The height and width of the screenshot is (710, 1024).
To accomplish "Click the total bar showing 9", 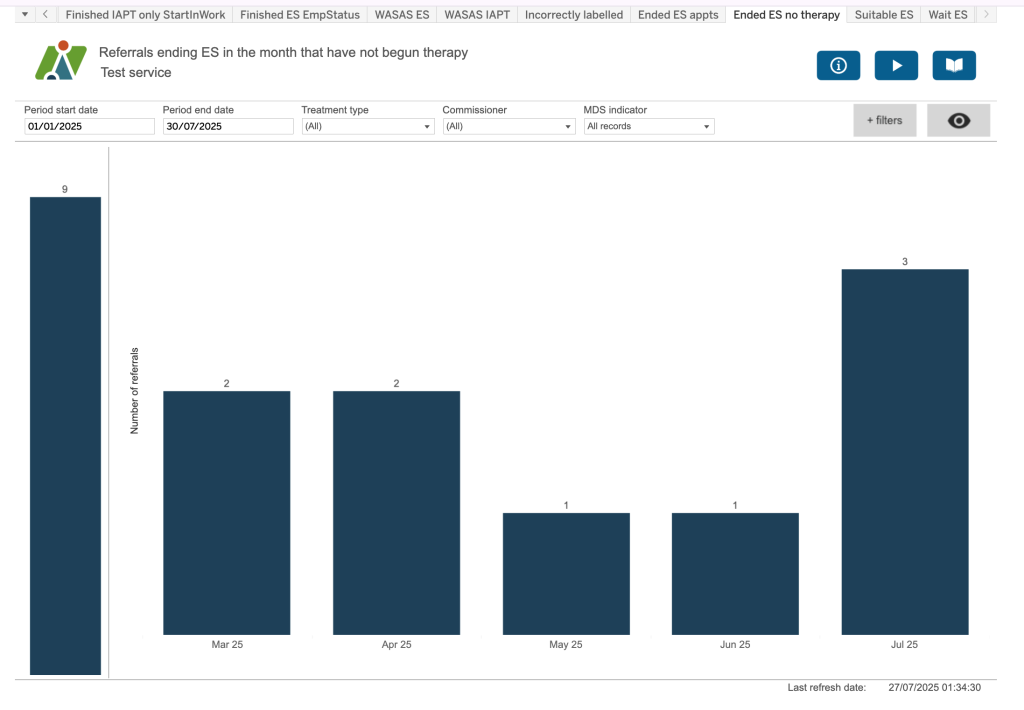I will pyautogui.click(x=65, y=435).
